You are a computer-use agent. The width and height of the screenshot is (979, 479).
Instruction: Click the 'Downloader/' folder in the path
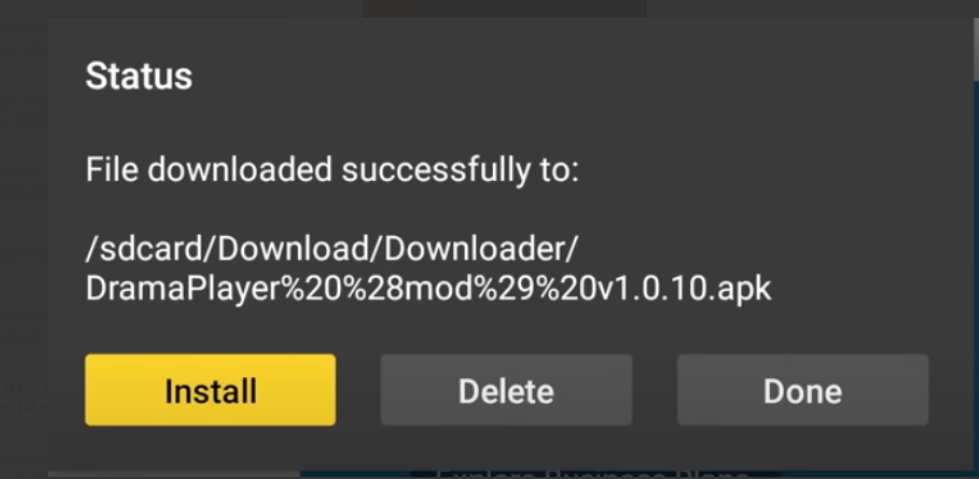coord(481,249)
